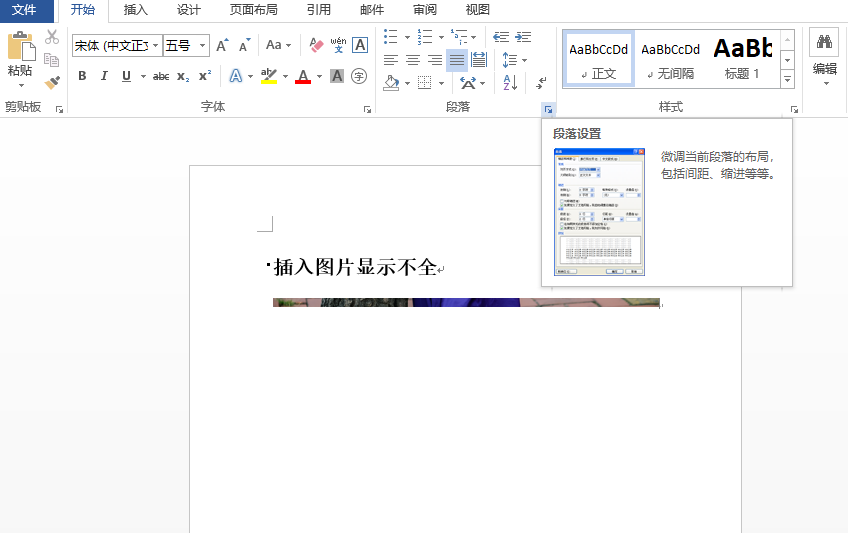Open the font name combo box dropdown
This screenshot has height=533, width=848.
155,45
